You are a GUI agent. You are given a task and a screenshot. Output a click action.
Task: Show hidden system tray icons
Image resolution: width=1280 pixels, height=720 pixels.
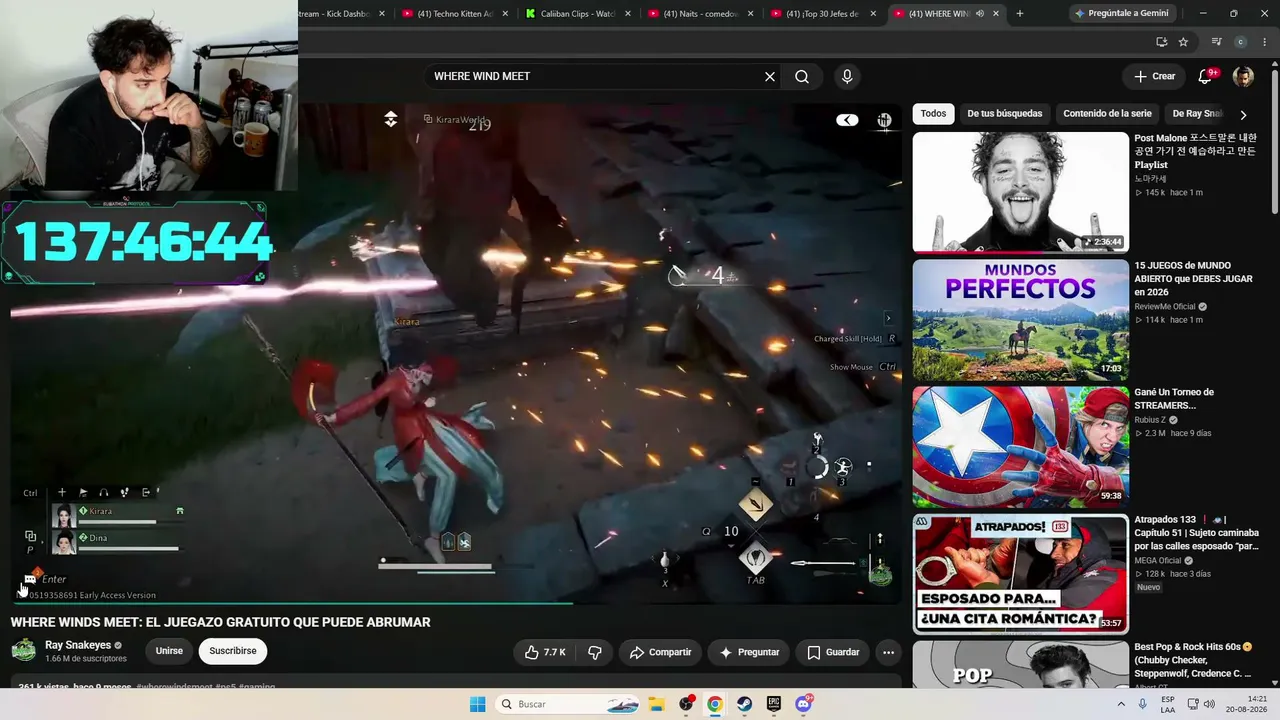[x=1121, y=704]
